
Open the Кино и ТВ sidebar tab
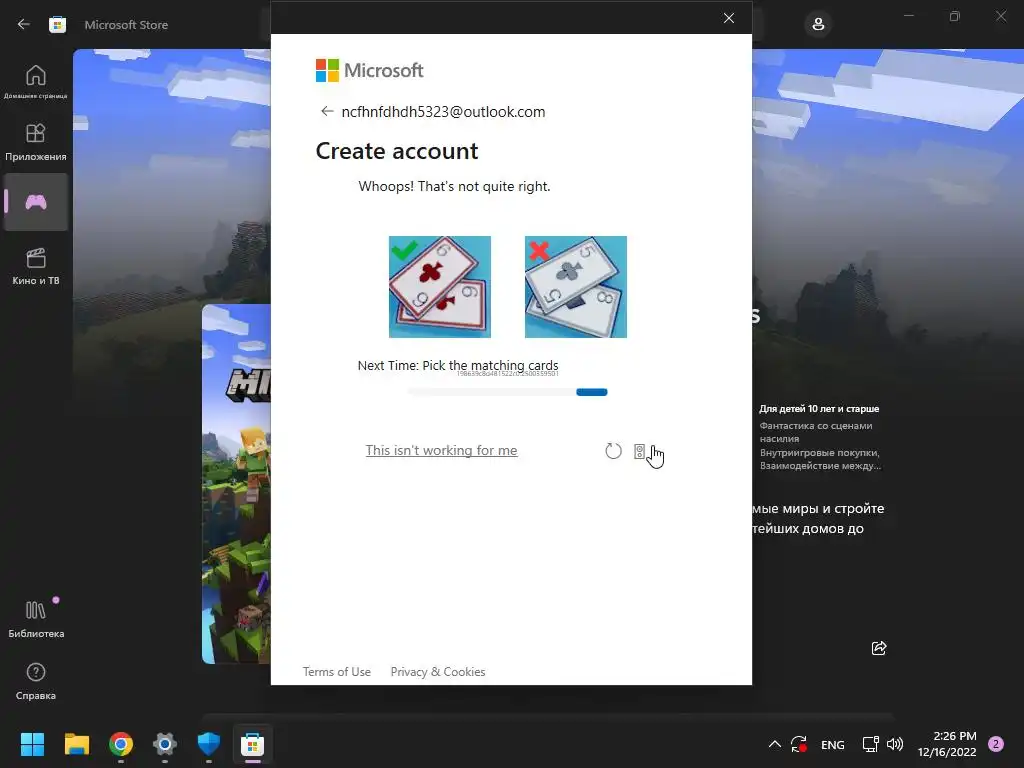(x=35, y=266)
